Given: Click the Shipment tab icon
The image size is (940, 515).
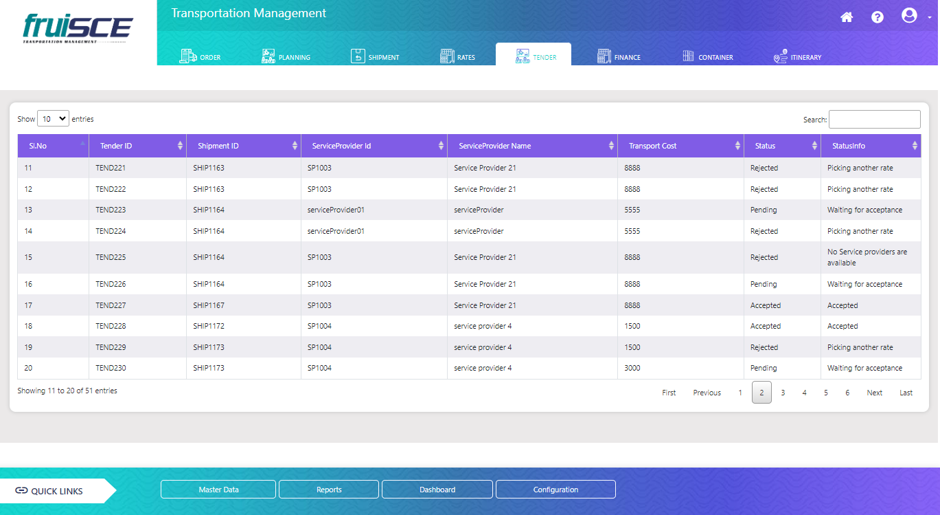Looking at the screenshot, I should (357, 56).
